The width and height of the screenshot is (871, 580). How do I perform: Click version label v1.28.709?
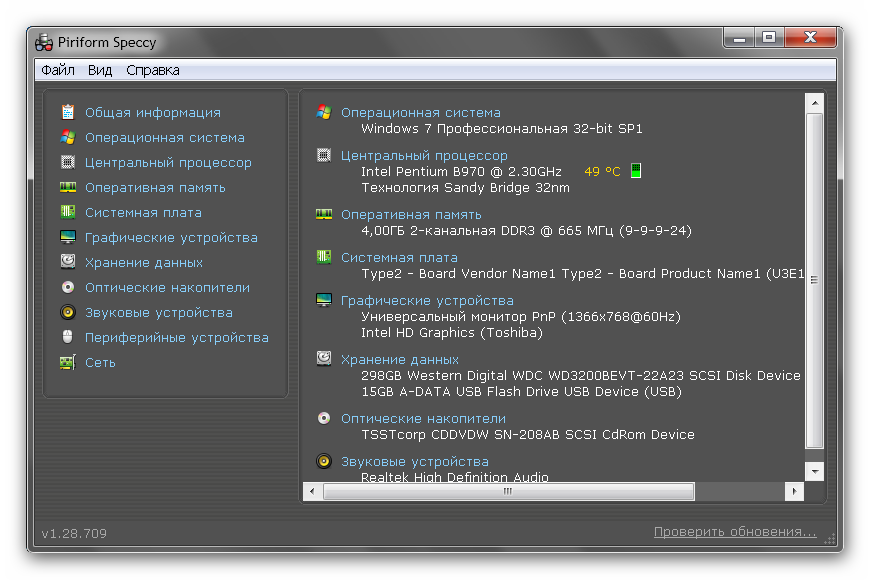click(74, 533)
